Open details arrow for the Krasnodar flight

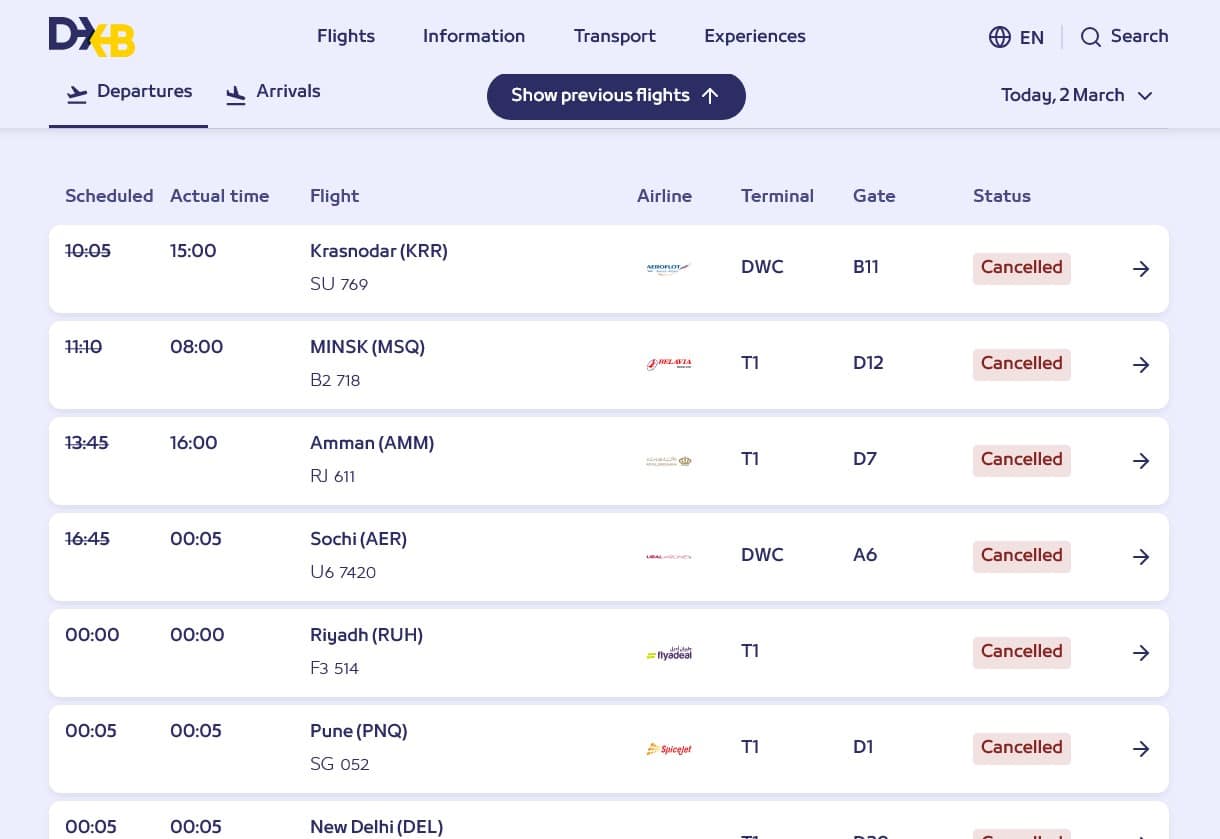(1141, 268)
